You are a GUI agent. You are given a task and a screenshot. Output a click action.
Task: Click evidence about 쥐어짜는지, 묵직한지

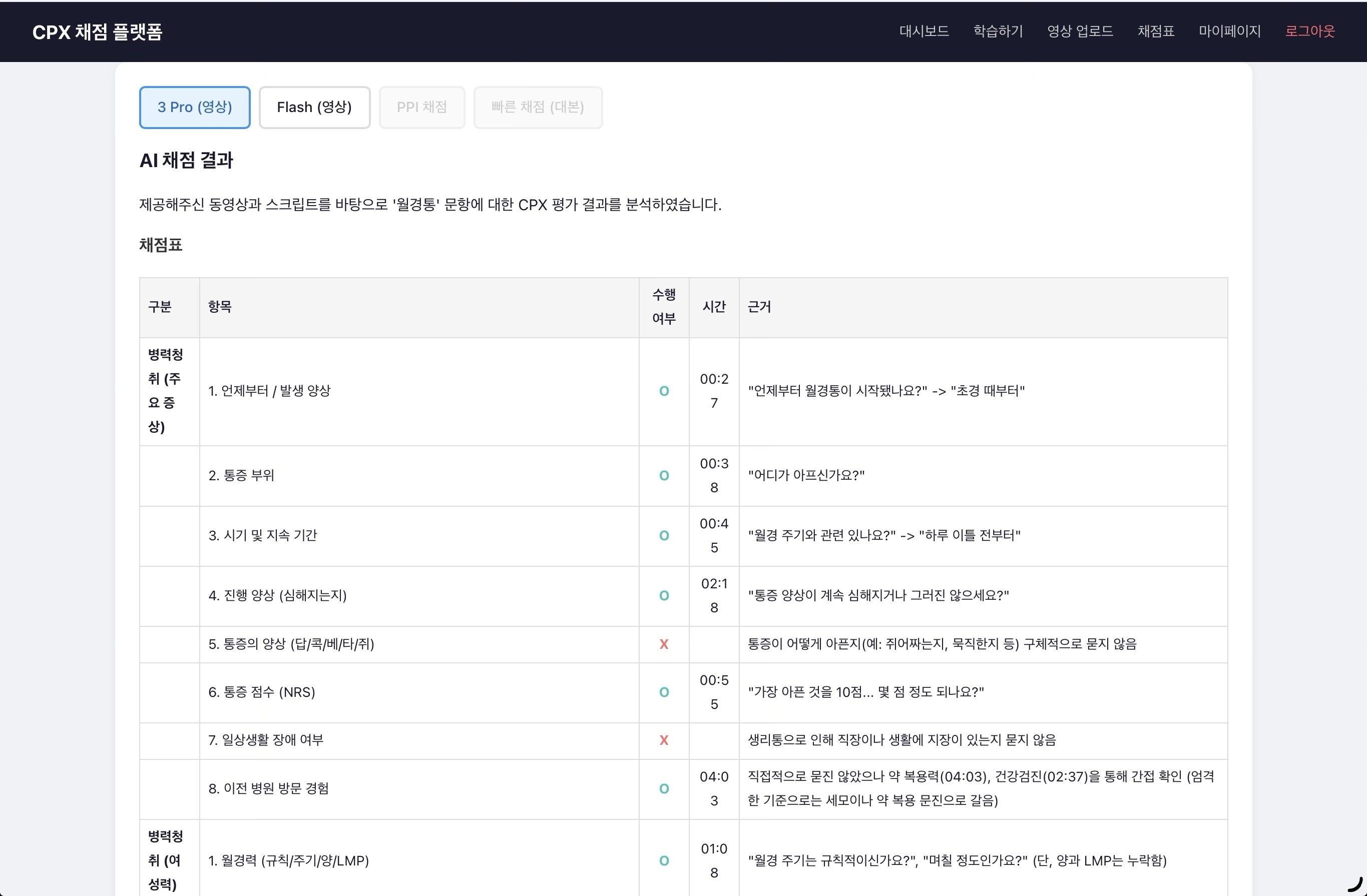942,644
